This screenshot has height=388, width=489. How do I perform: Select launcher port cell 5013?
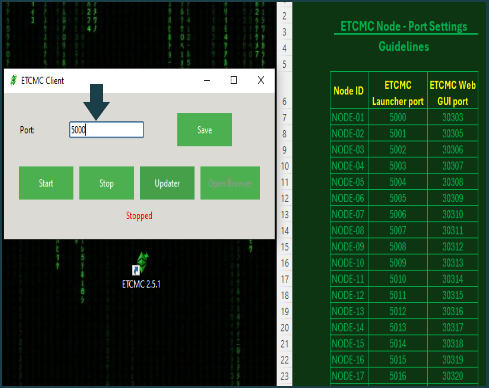[398, 327]
